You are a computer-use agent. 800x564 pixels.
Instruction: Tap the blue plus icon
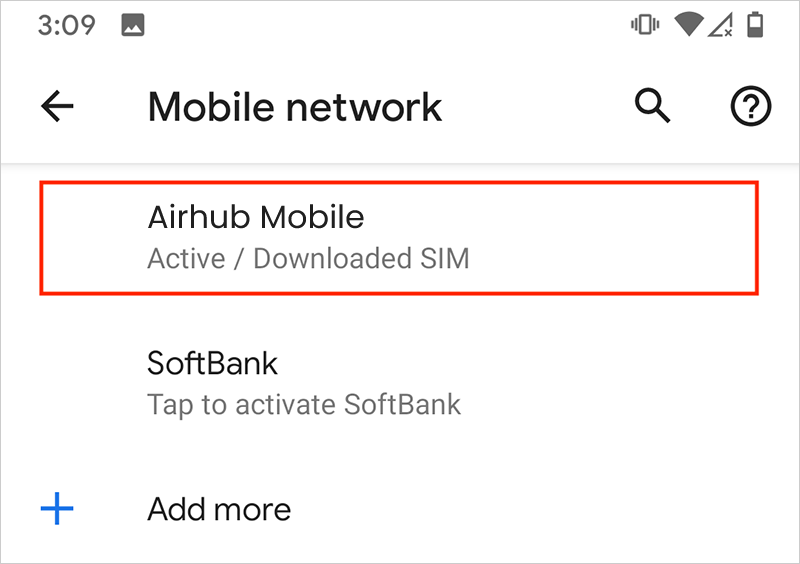pos(58,510)
